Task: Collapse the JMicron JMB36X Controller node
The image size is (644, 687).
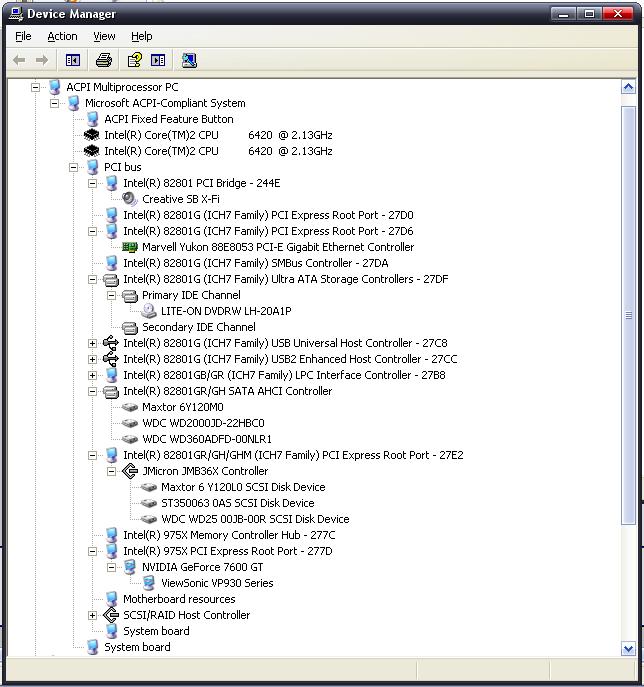Action: [x=112, y=471]
